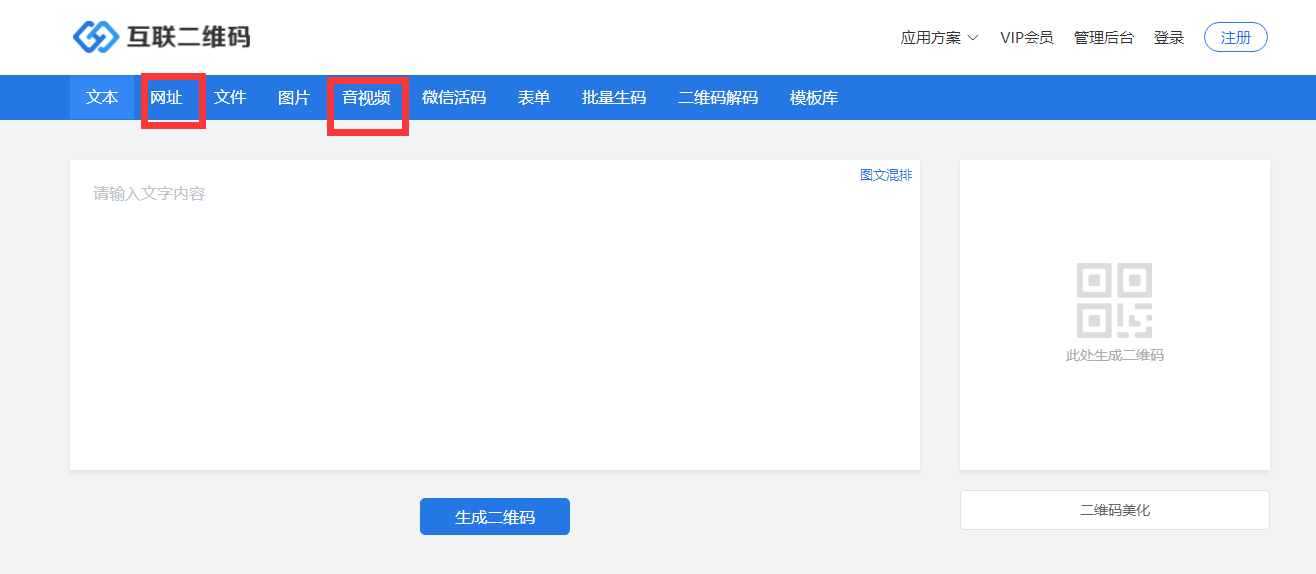
Task: Select the 文本 tab
Action: pyautogui.click(x=102, y=98)
